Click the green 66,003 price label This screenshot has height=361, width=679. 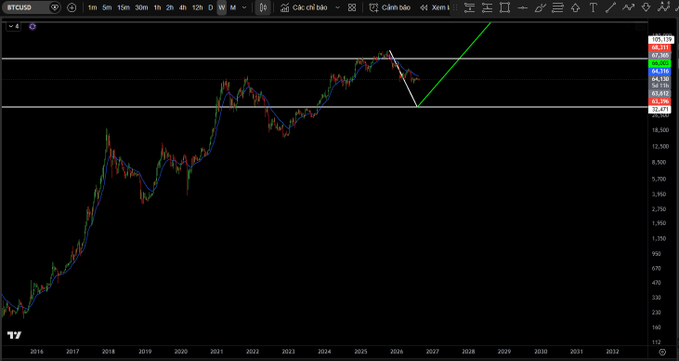click(660, 63)
